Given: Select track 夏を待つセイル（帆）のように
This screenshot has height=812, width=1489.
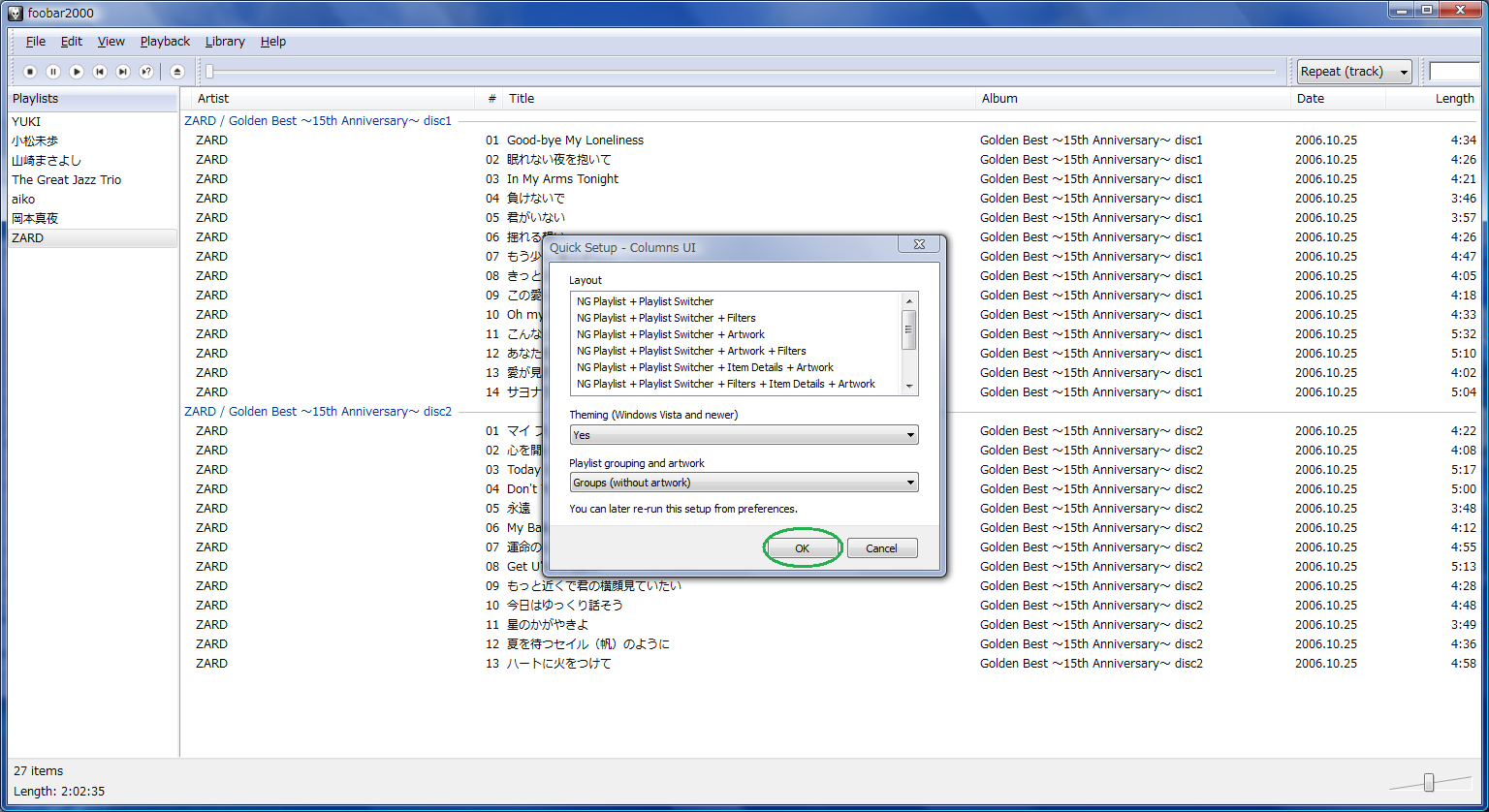Looking at the screenshot, I should point(831,644).
